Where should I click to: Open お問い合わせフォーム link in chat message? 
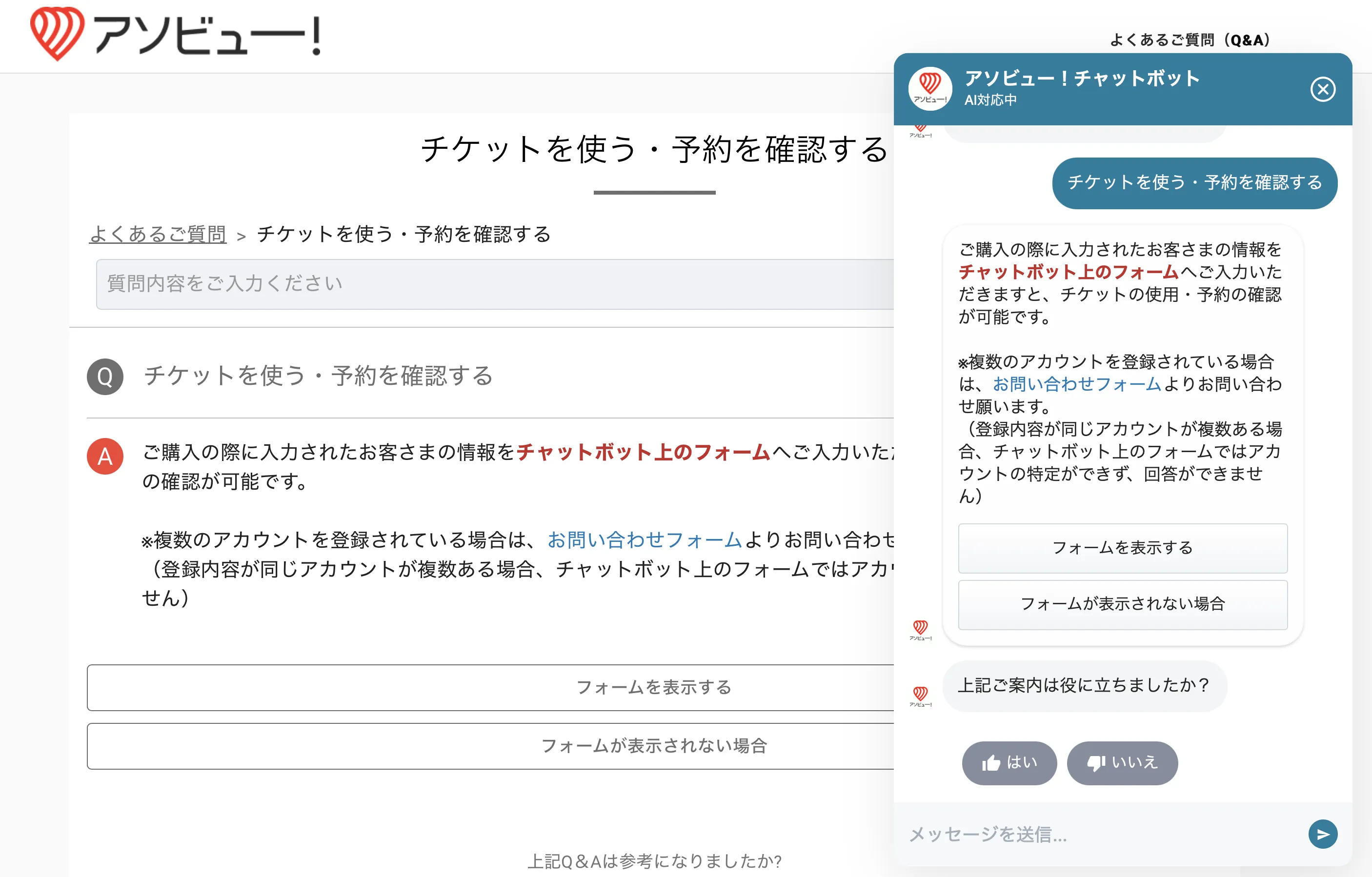(x=1076, y=384)
